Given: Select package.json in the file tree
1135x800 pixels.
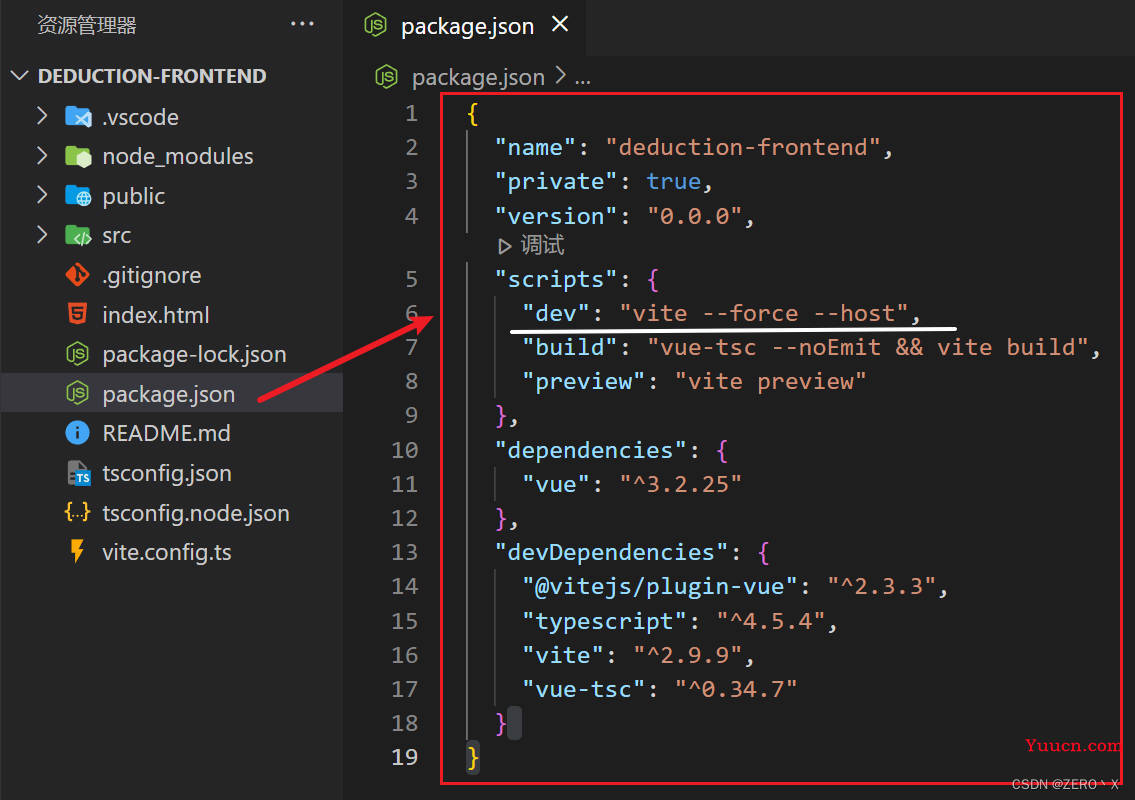Looking at the screenshot, I should click(x=169, y=394).
